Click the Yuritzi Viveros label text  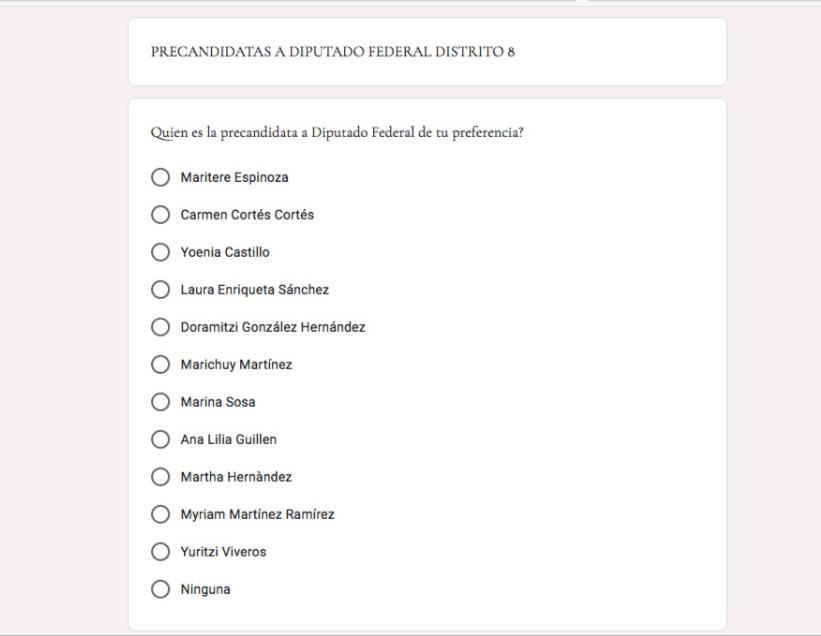pos(224,552)
